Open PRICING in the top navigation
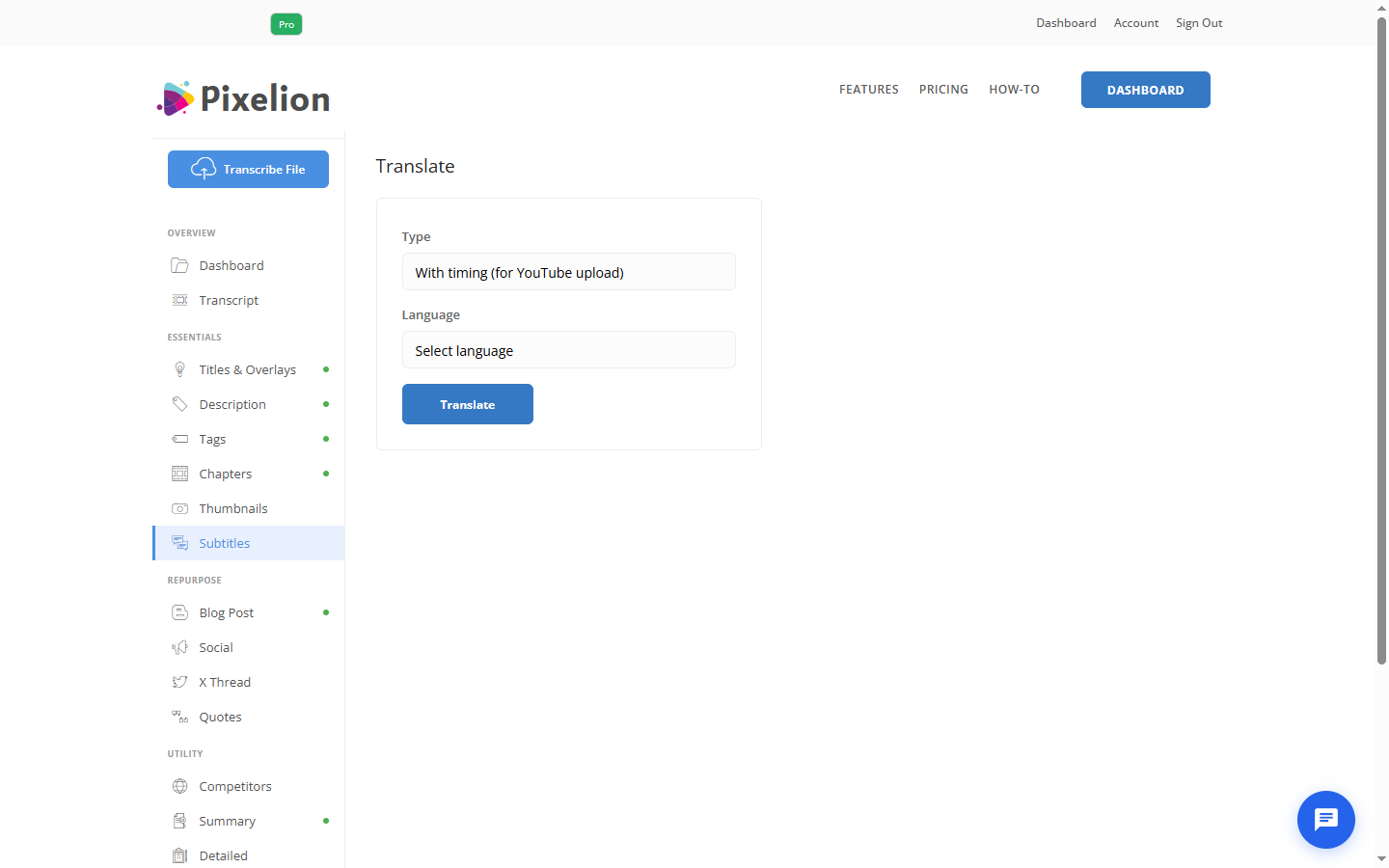This screenshot has height=868, width=1389. pyautogui.click(x=943, y=90)
